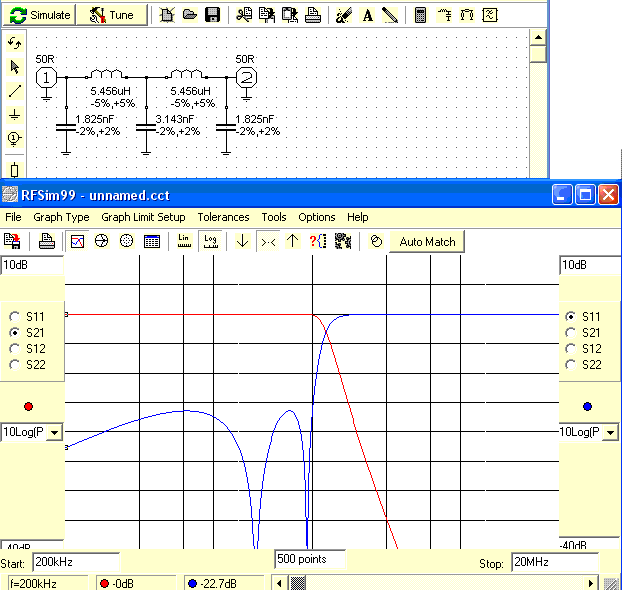Viewport: 622px width, 590px height.
Task: Open the Graph Type menu
Action: tap(61, 217)
